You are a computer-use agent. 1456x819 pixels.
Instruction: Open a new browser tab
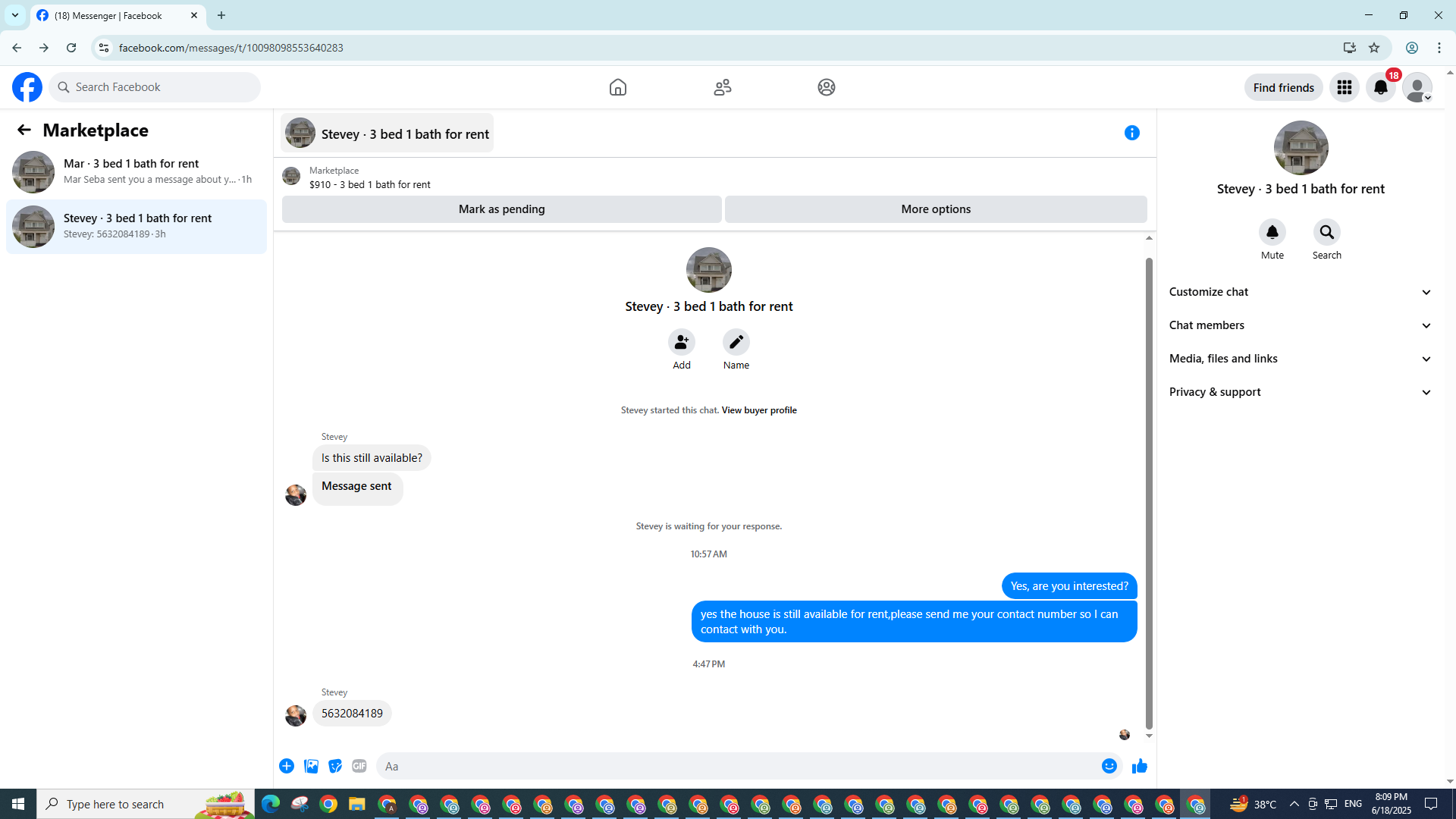click(221, 15)
